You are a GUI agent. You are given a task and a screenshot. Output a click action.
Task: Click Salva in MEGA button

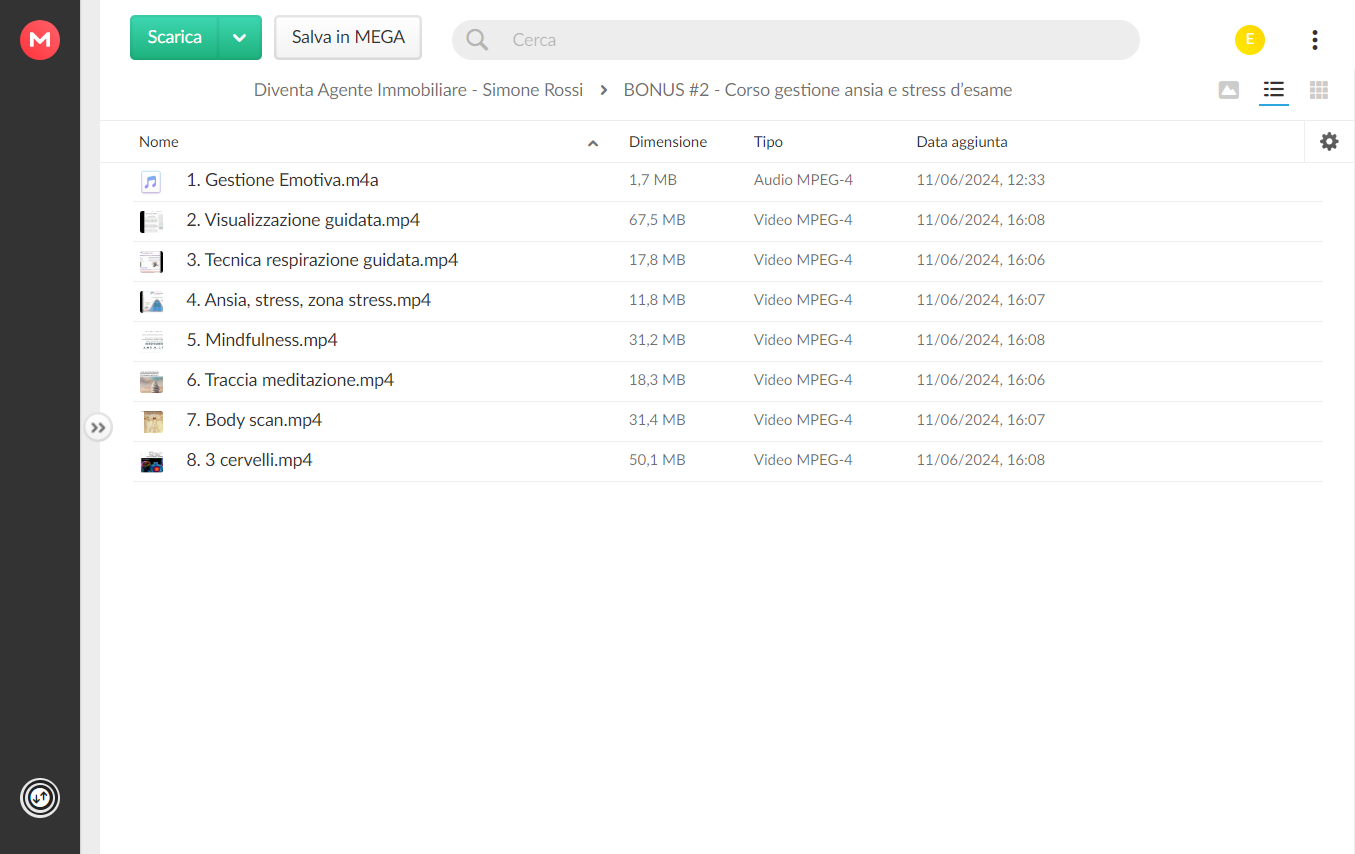(x=348, y=37)
